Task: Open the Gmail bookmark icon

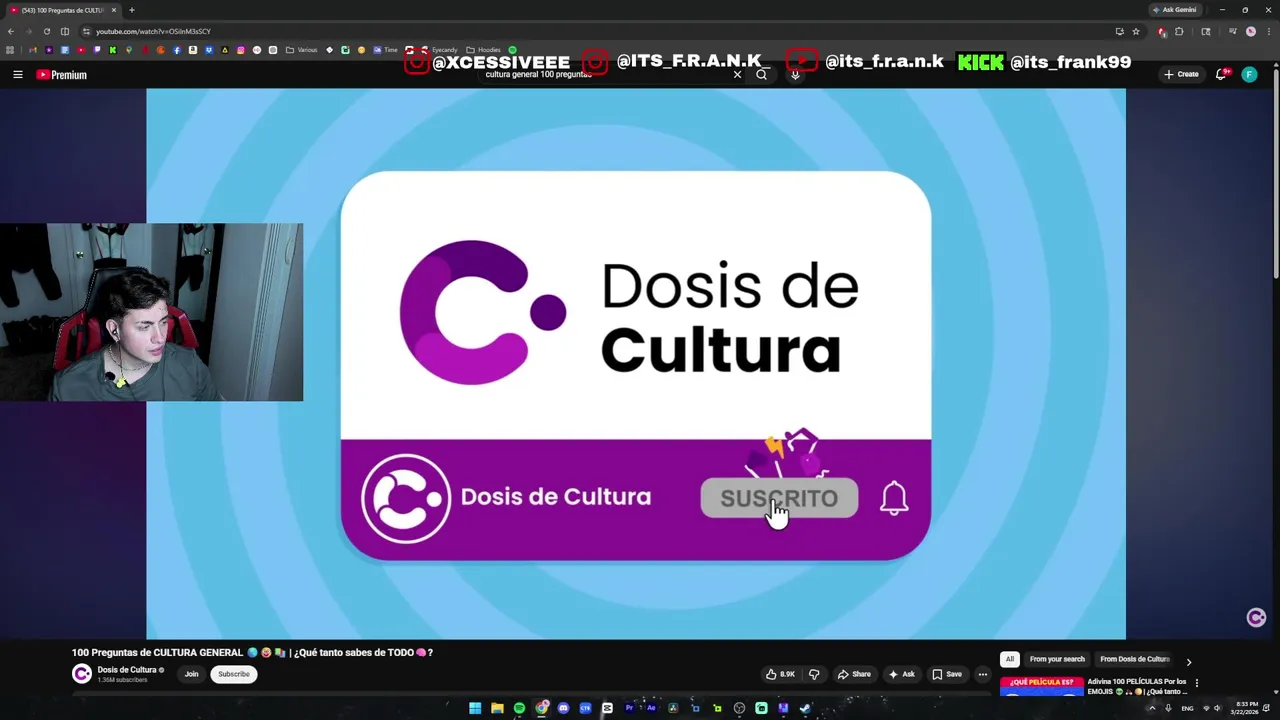Action: [33, 50]
